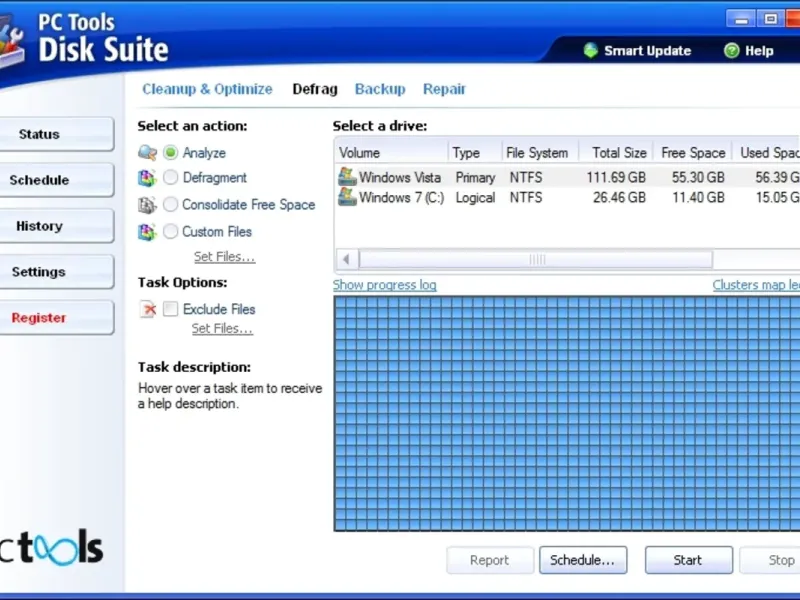Select the Consolidate Free Space radio button
This screenshot has height=600, width=800.
point(170,205)
